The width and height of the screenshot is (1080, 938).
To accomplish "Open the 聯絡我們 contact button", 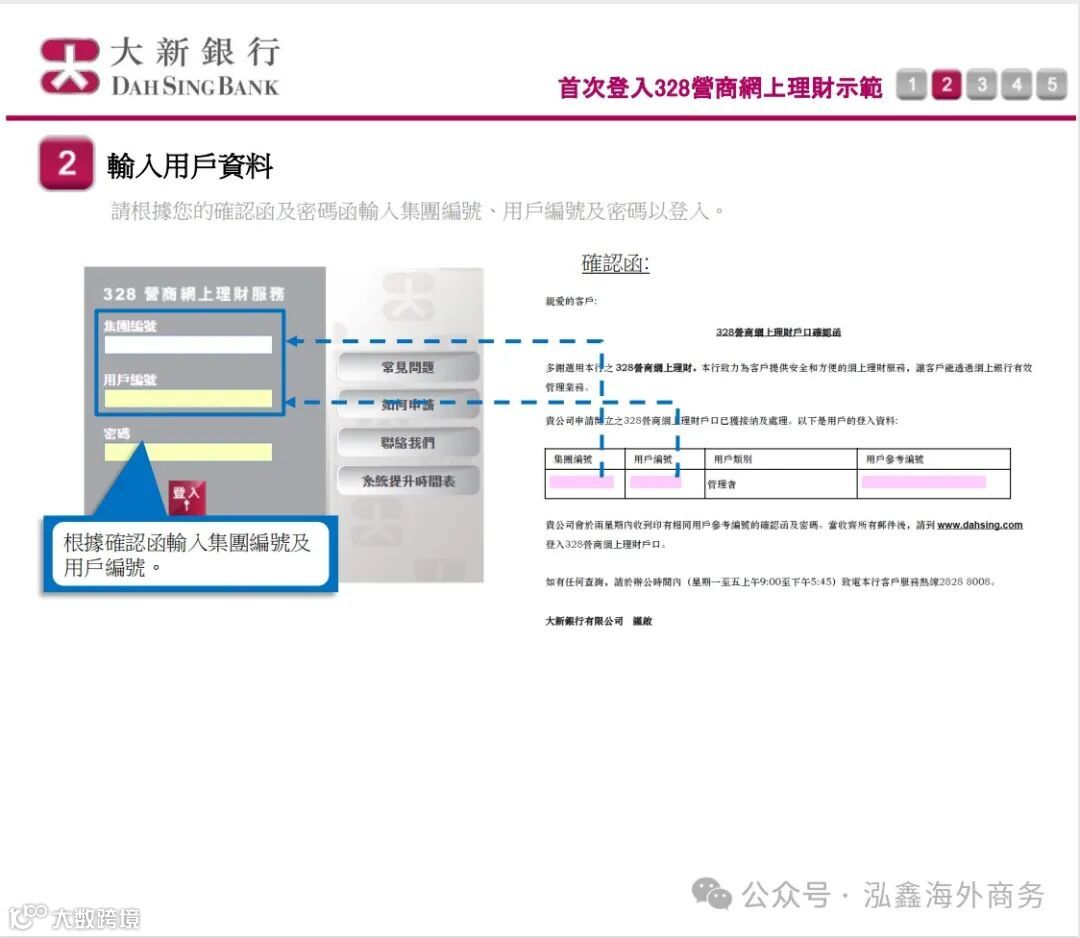I will 408,442.
